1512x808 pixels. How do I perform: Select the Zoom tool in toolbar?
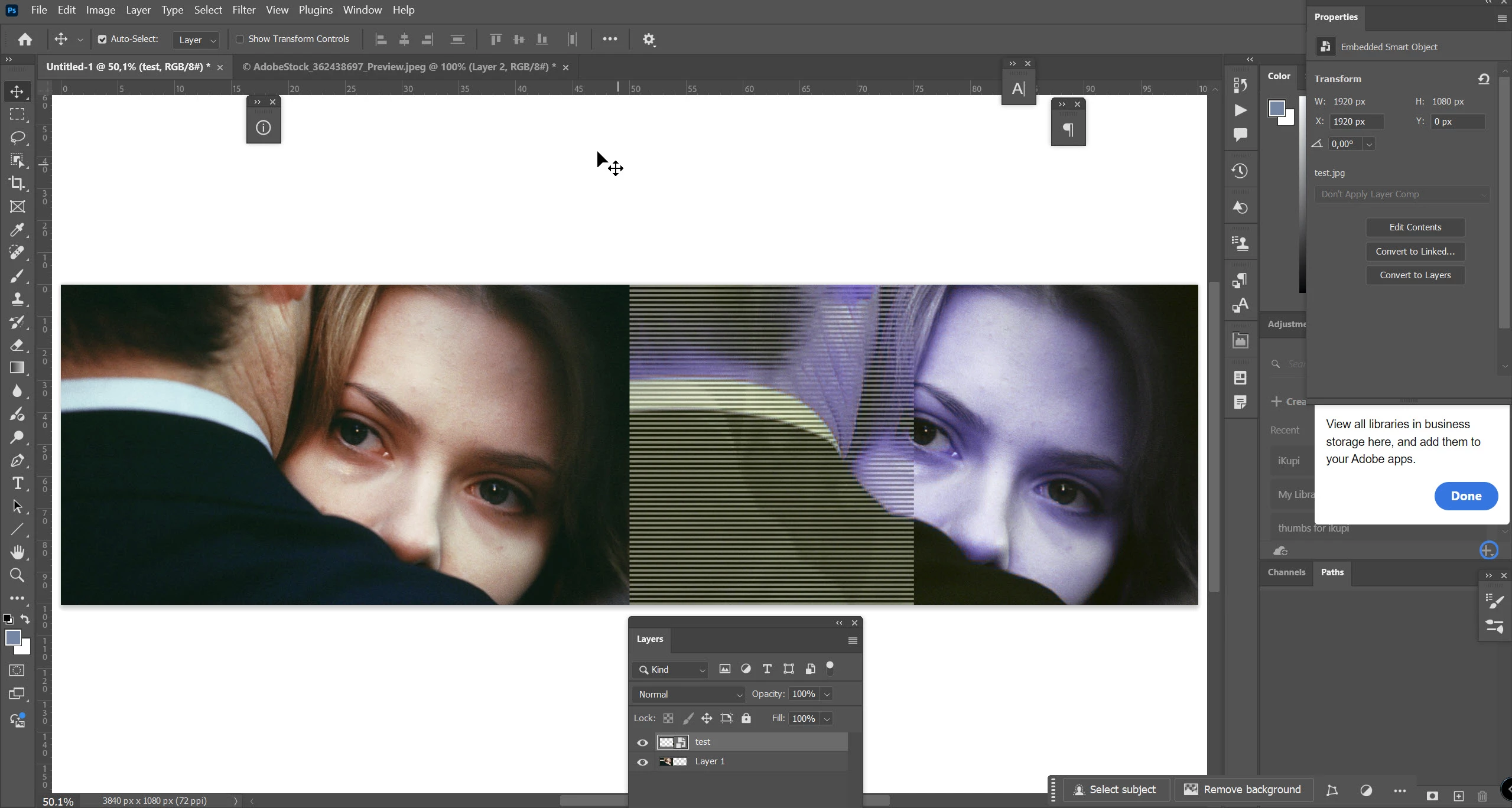(17, 575)
